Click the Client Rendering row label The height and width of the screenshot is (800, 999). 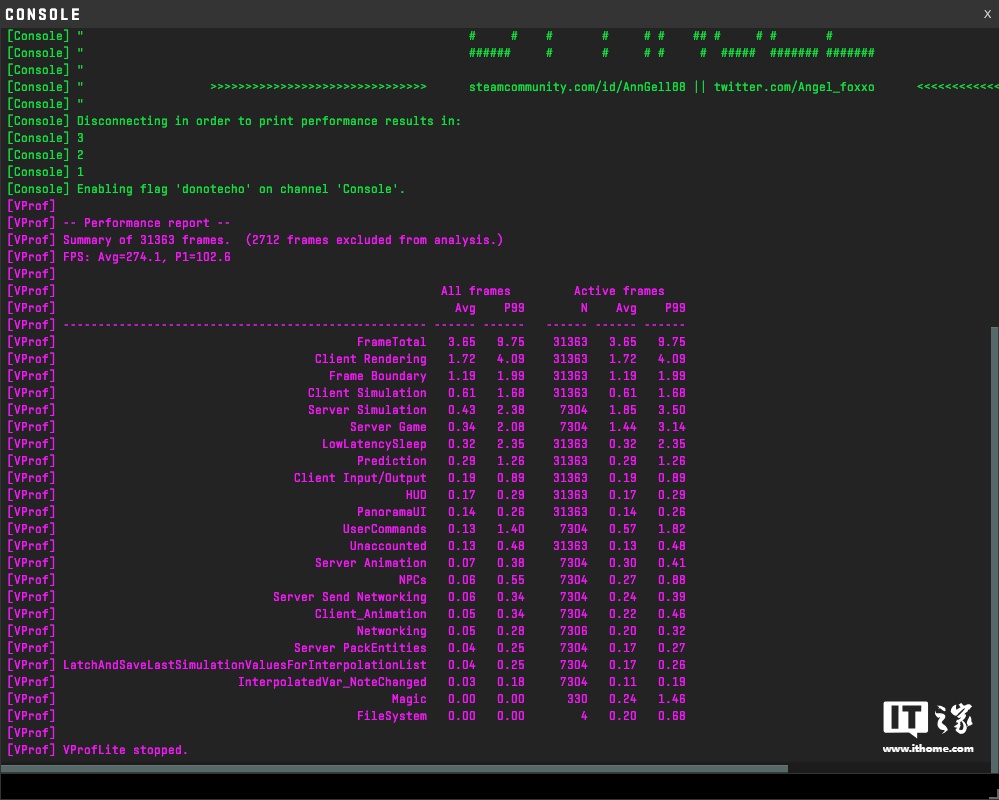click(370, 359)
